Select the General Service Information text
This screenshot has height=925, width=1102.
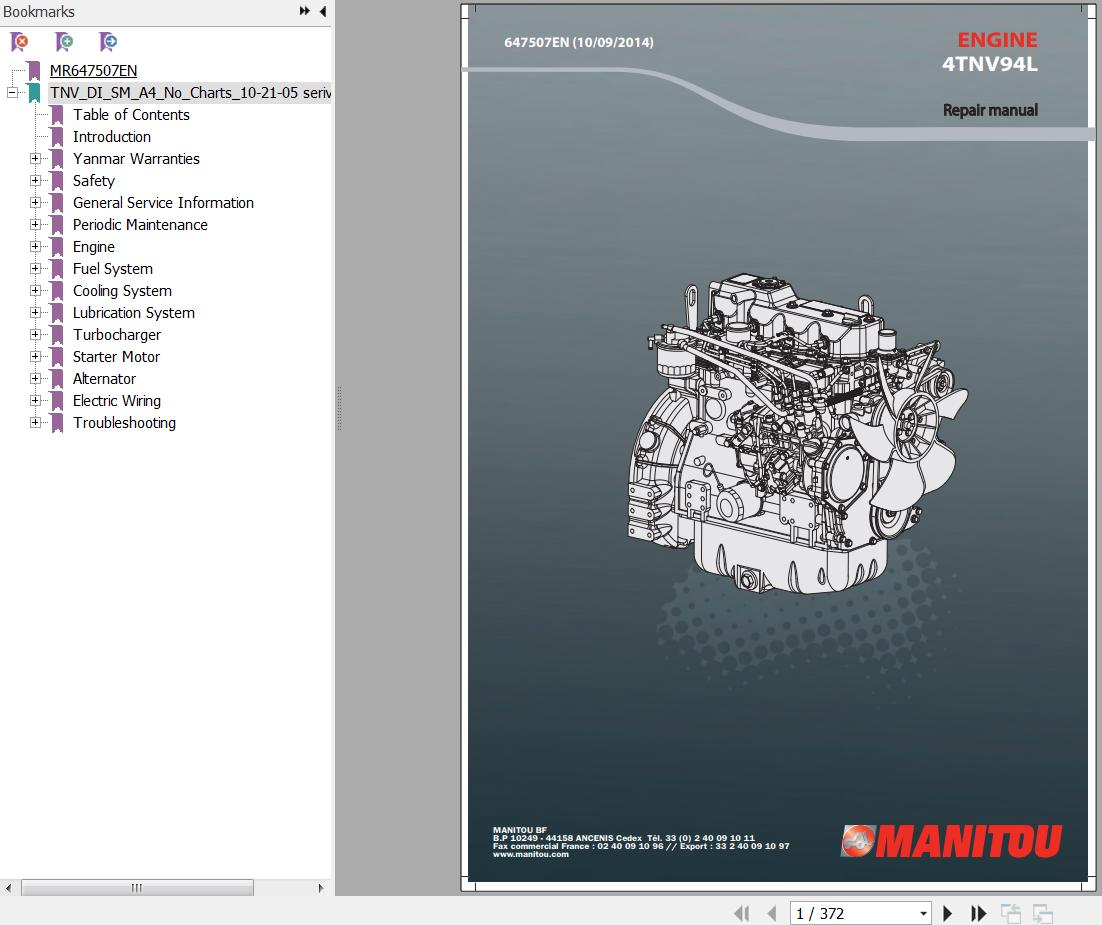(x=163, y=202)
